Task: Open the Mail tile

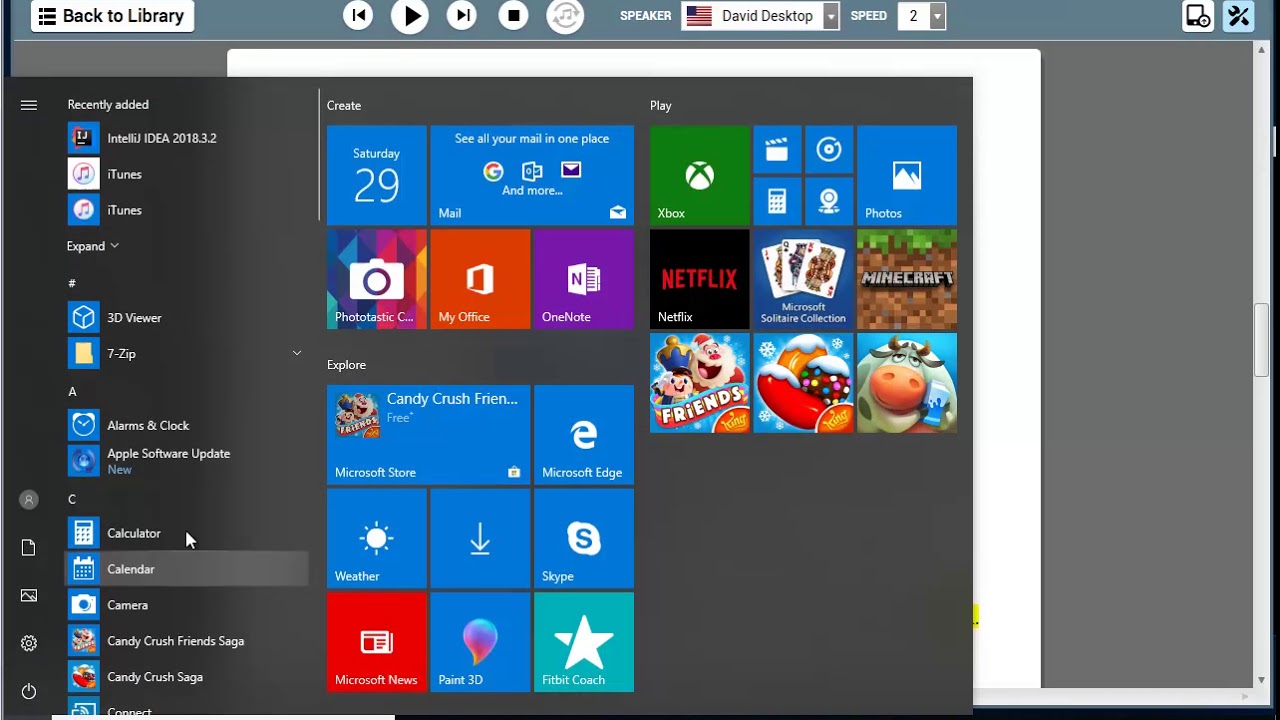Action: [532, 175]
